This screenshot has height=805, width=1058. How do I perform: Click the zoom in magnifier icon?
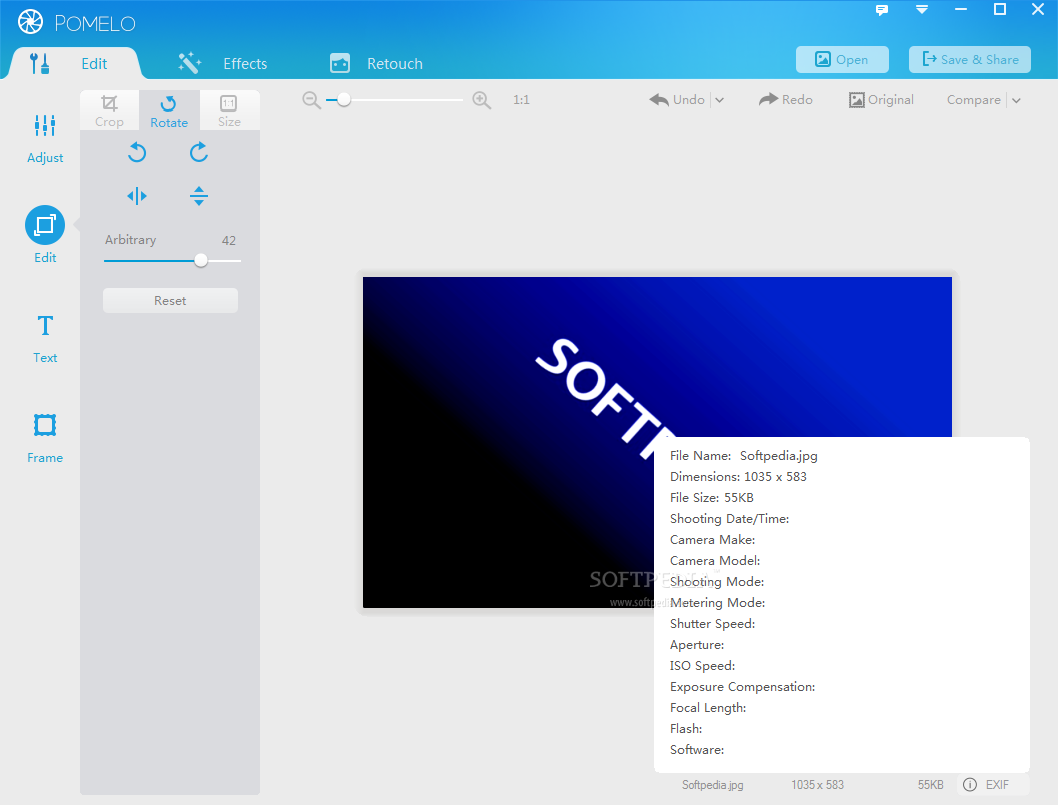tap(482, 100)
